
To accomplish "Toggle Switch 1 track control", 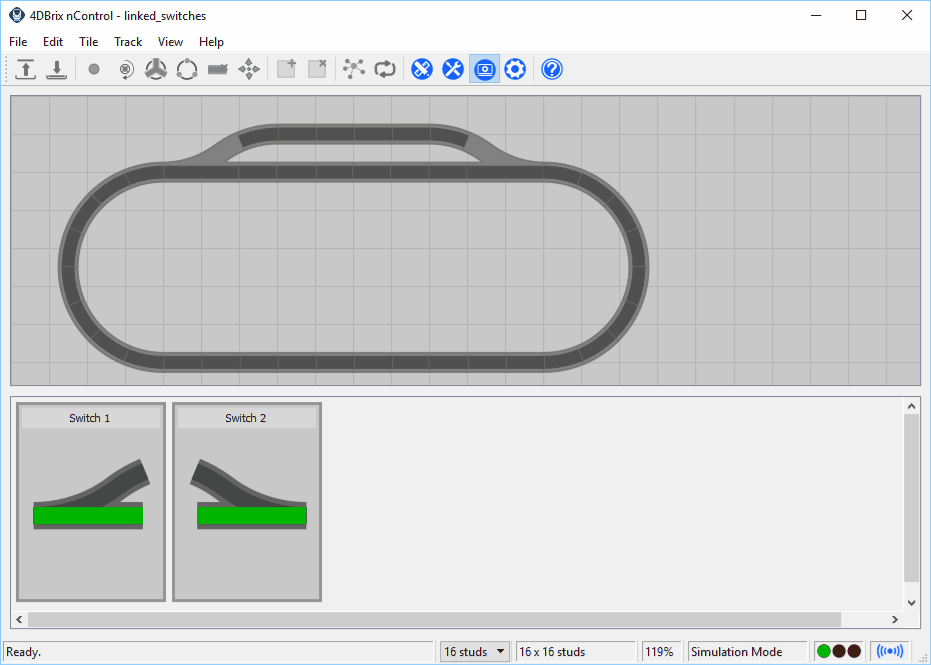I will click(x=91, y=502).
